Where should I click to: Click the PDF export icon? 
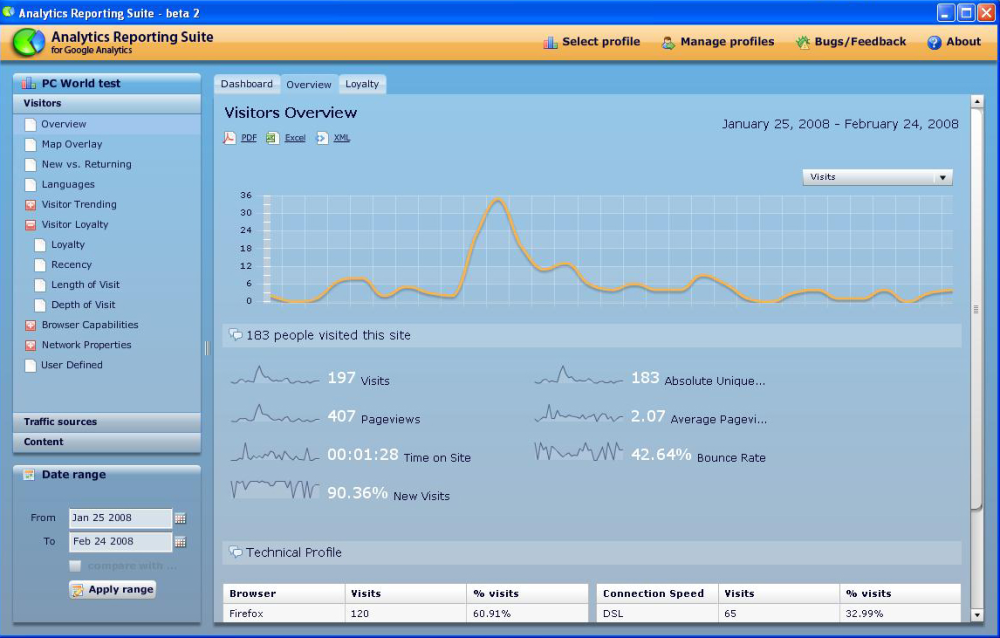[x=229, y=138]
